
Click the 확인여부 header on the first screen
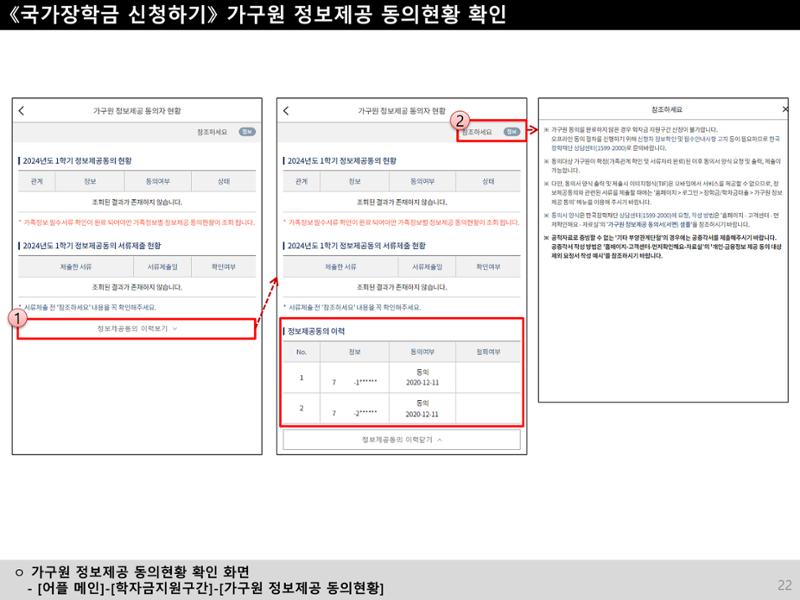(x=223, y=267)
